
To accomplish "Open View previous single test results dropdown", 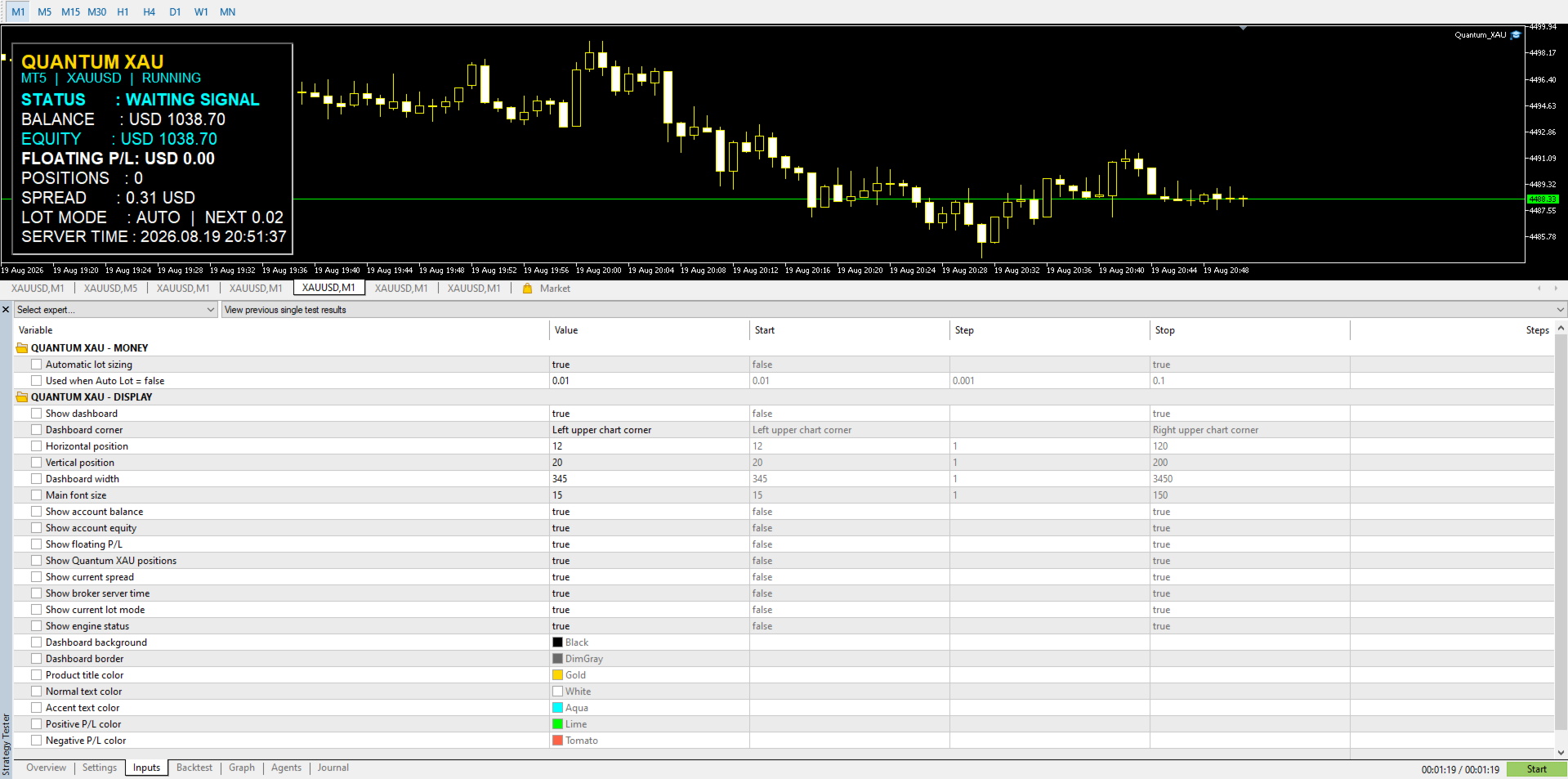I will pos(894,310).
